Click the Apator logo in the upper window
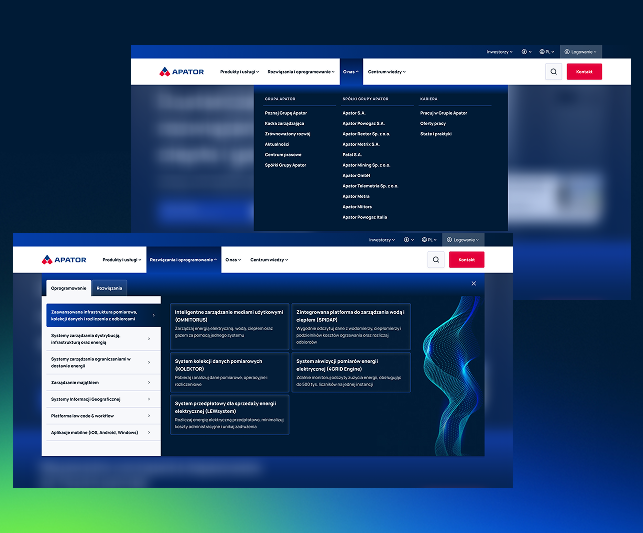 pyautogui.click(x=182, y=72)
